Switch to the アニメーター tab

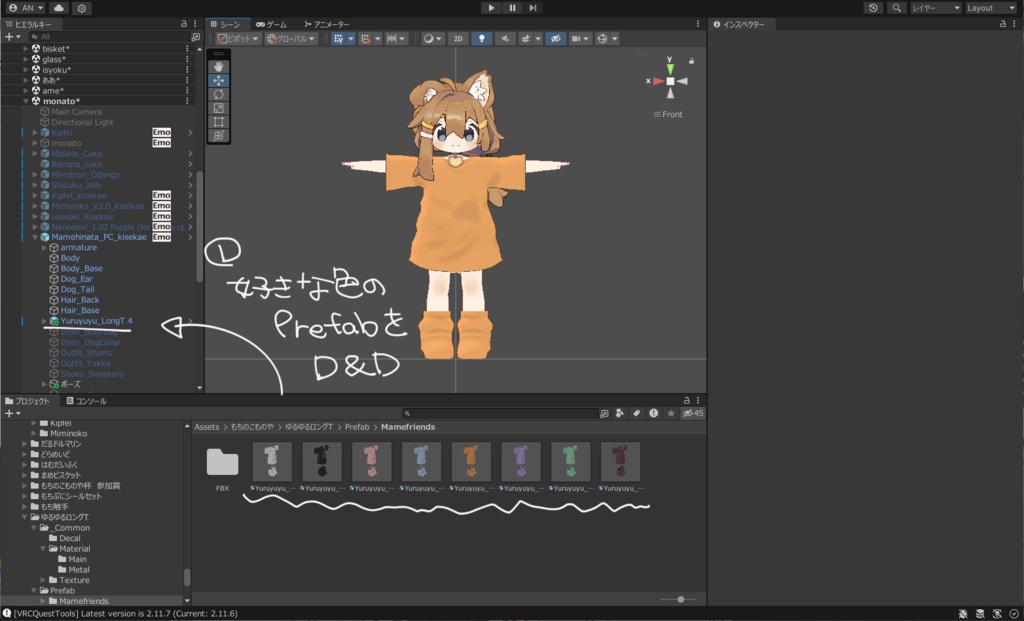tap(327, 24)
